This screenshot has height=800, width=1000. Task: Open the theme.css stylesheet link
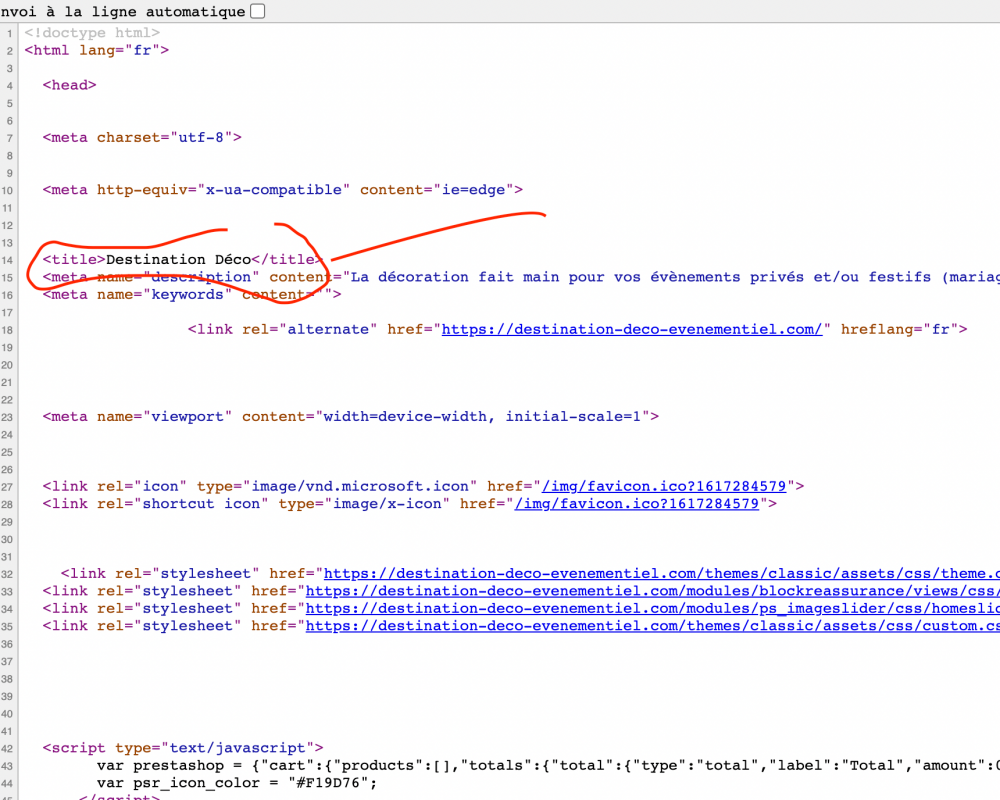click(x=661, y=574)
